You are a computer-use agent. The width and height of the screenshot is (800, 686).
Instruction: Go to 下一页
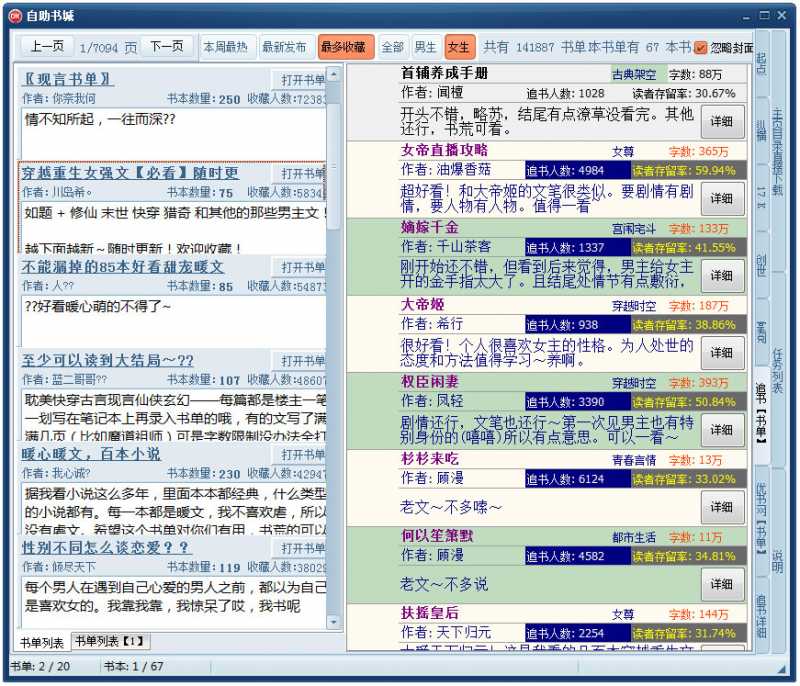tap(166, 47)
